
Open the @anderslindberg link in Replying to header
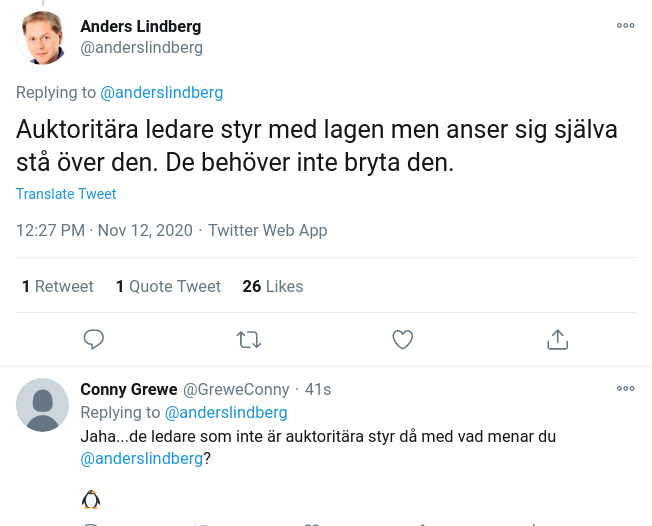pos(162,92)
